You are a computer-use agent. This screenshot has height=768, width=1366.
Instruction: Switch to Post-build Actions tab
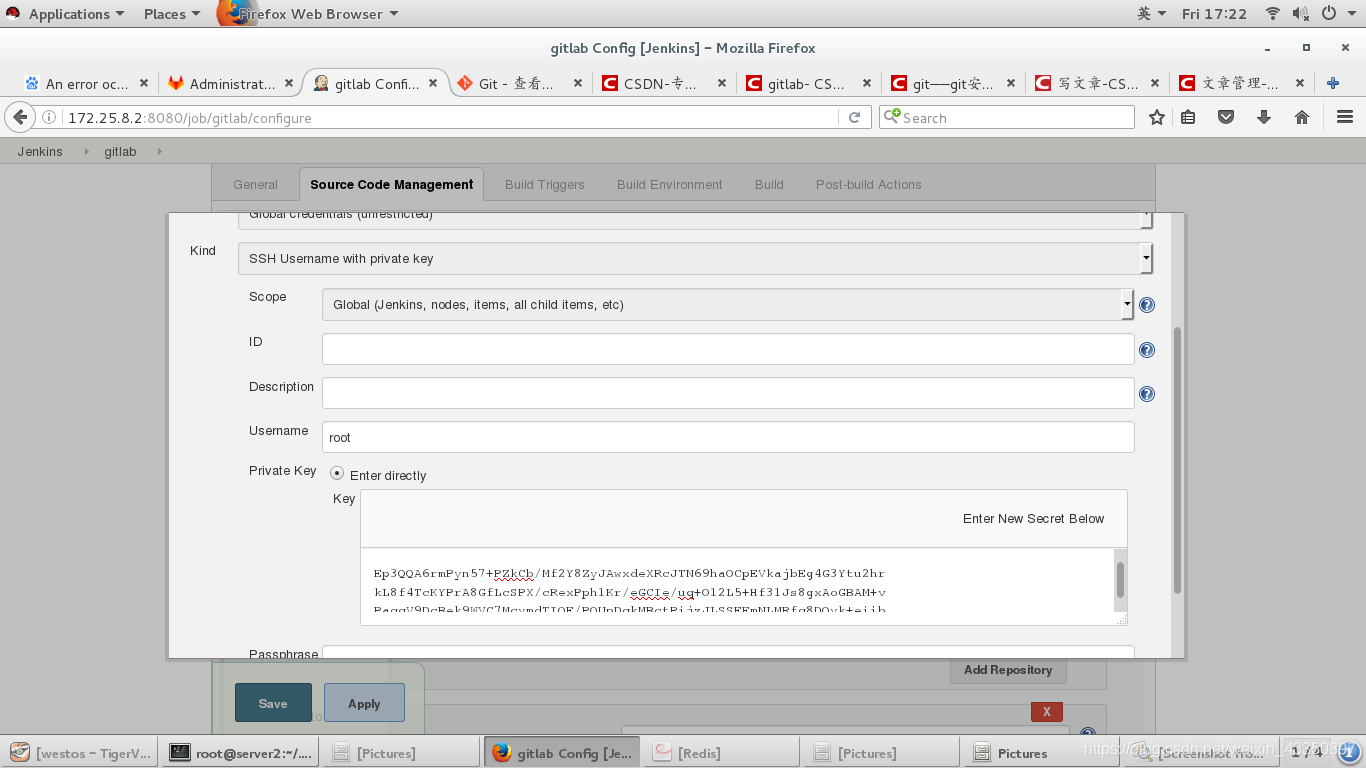click(868, 184)
